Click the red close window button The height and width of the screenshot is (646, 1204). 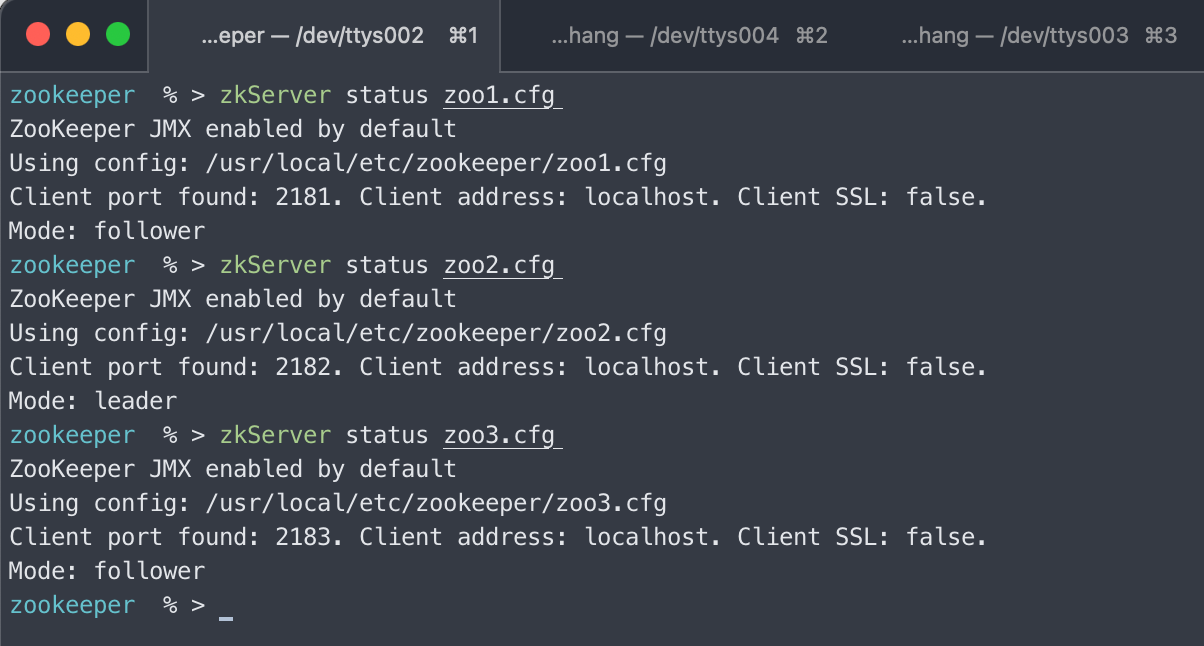pos(38,35)
